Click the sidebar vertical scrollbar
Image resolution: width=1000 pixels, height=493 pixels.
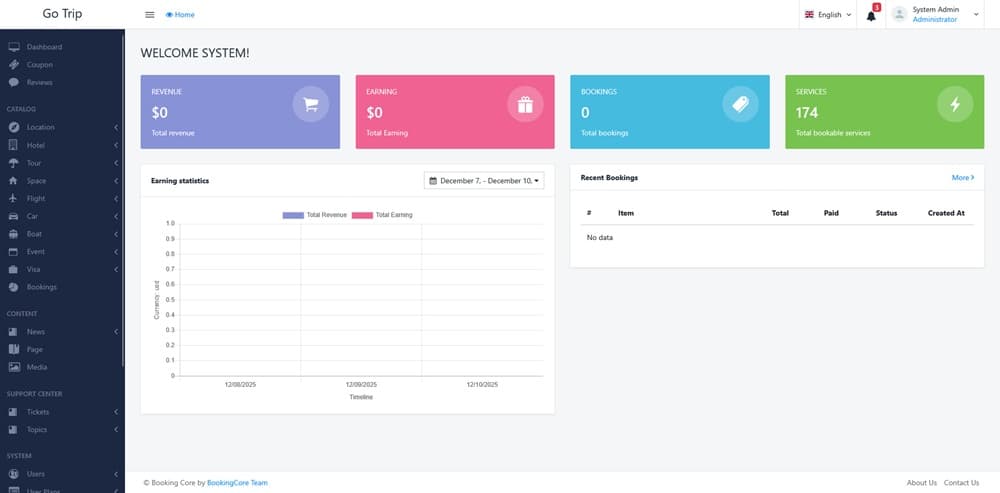click(123, 200)
